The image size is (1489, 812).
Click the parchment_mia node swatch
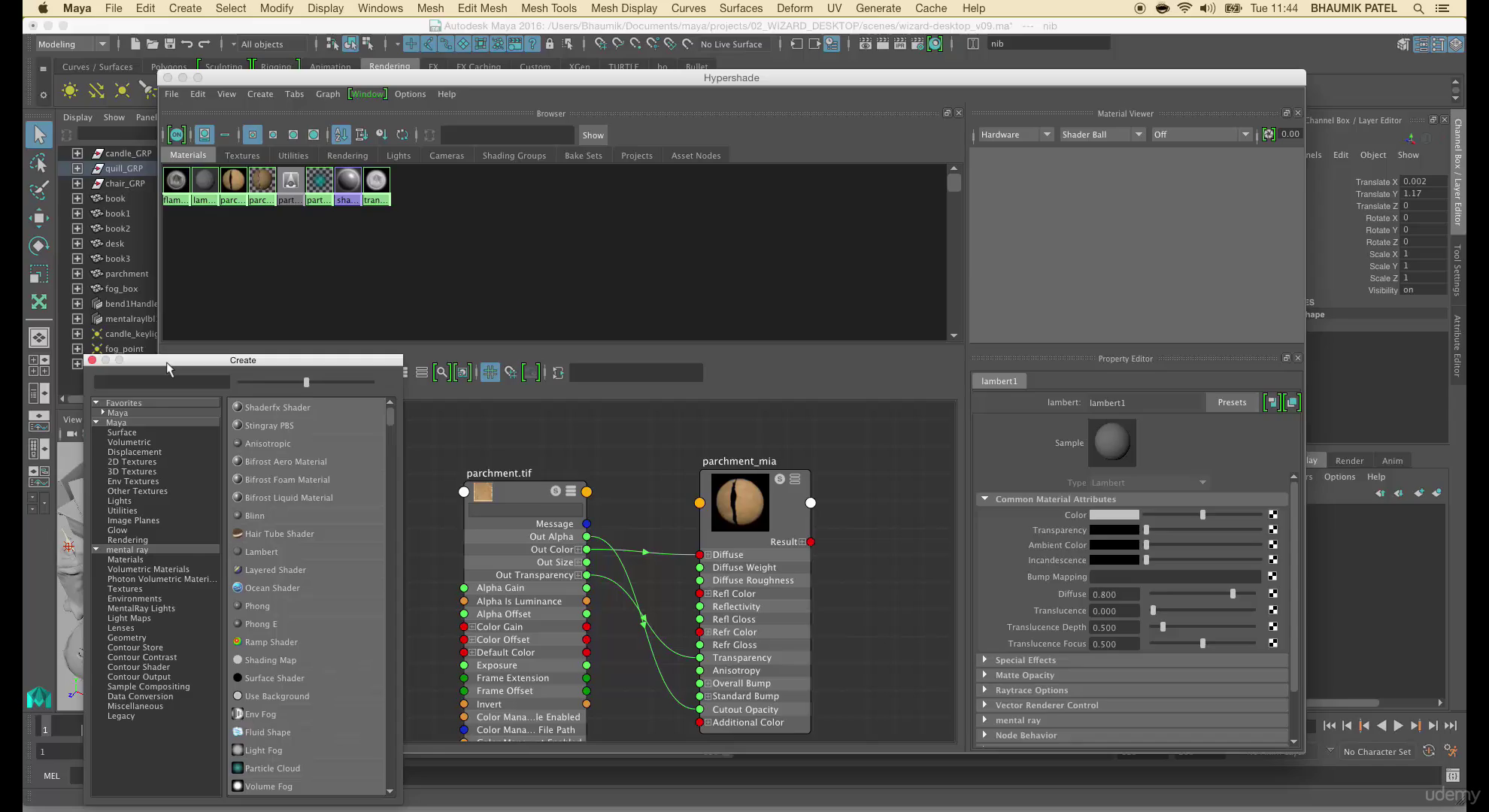pyautogui.click(x=739, y=502)
